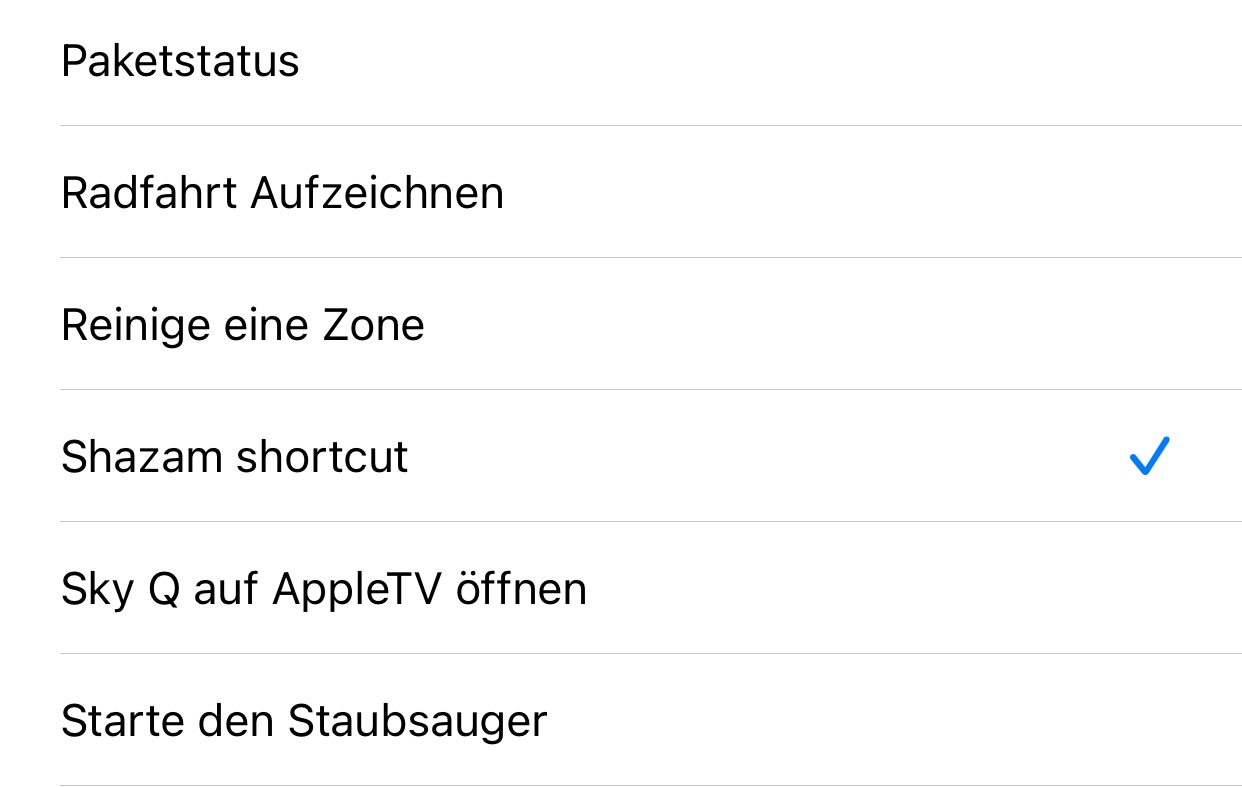This screenshot has height=787, width=1242.
Task: Switch selection to Paketstatus
Action: [181, 62]
